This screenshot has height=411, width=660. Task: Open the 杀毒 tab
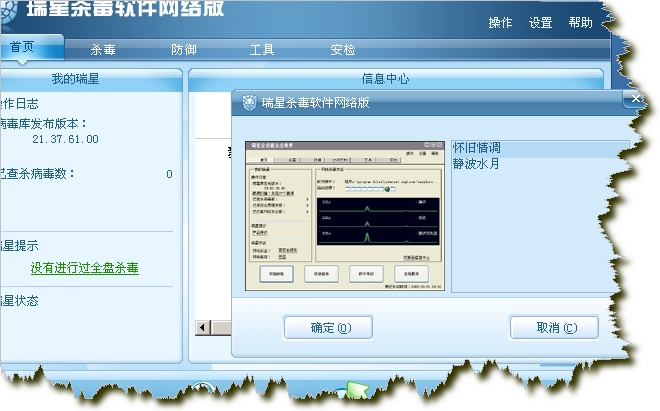coord(103,50)
